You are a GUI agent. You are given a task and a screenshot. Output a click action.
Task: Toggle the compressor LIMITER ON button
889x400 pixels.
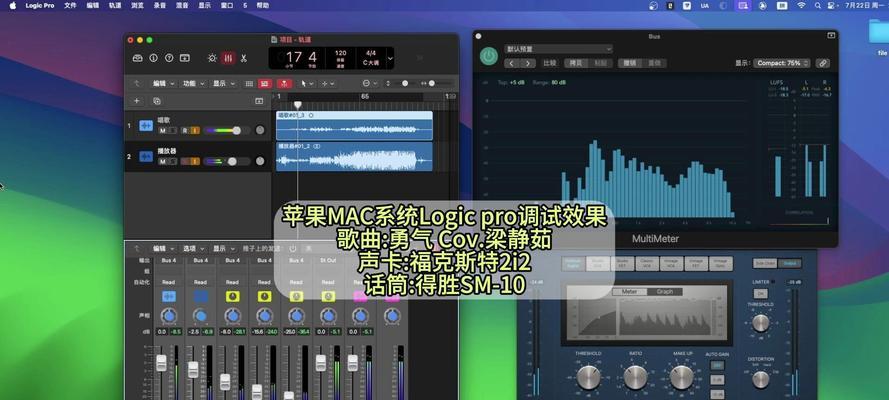point(760,293)
